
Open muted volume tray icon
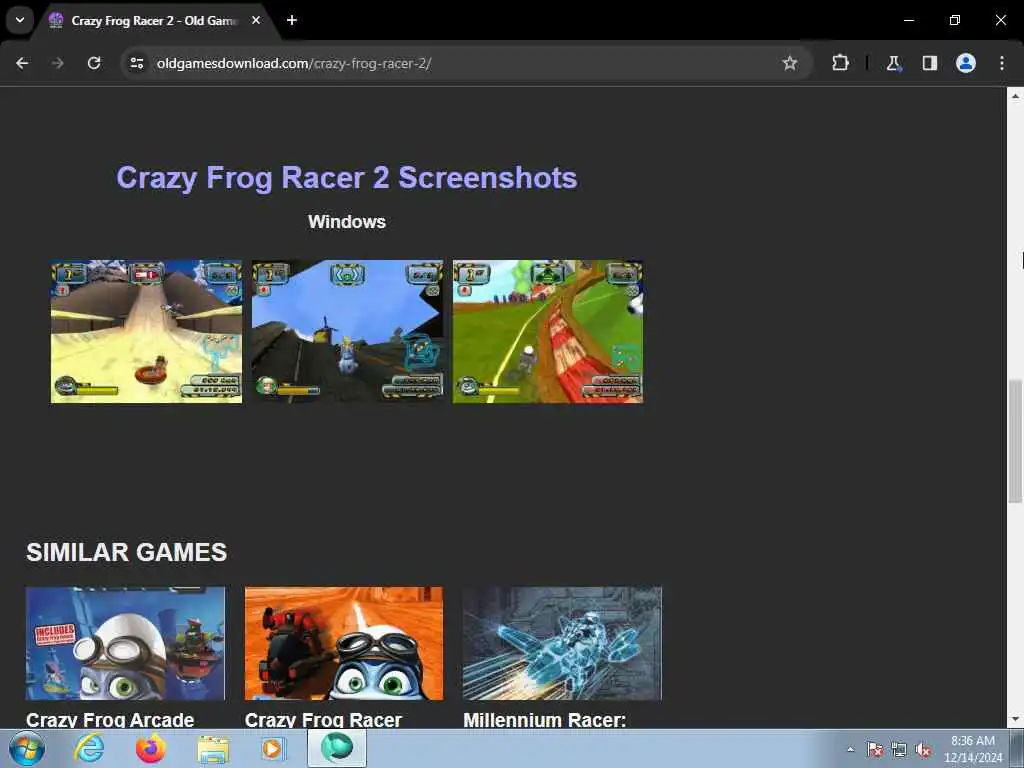pyautogui.click(x=923, y=750)
